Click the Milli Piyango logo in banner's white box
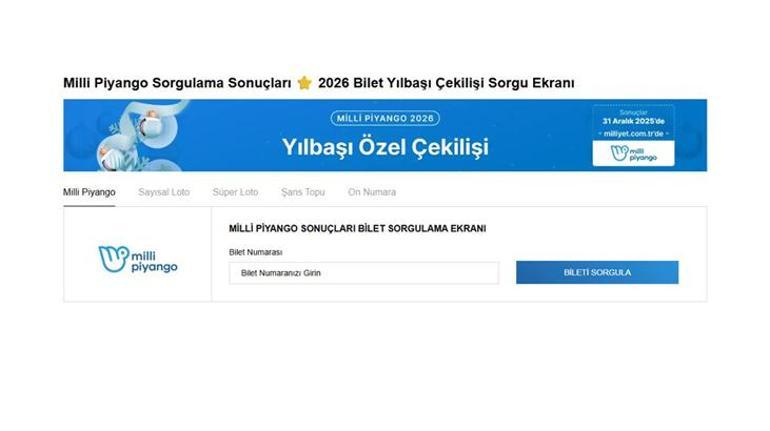The width and height of the screenshot is (770, 431). click(633, 154)
